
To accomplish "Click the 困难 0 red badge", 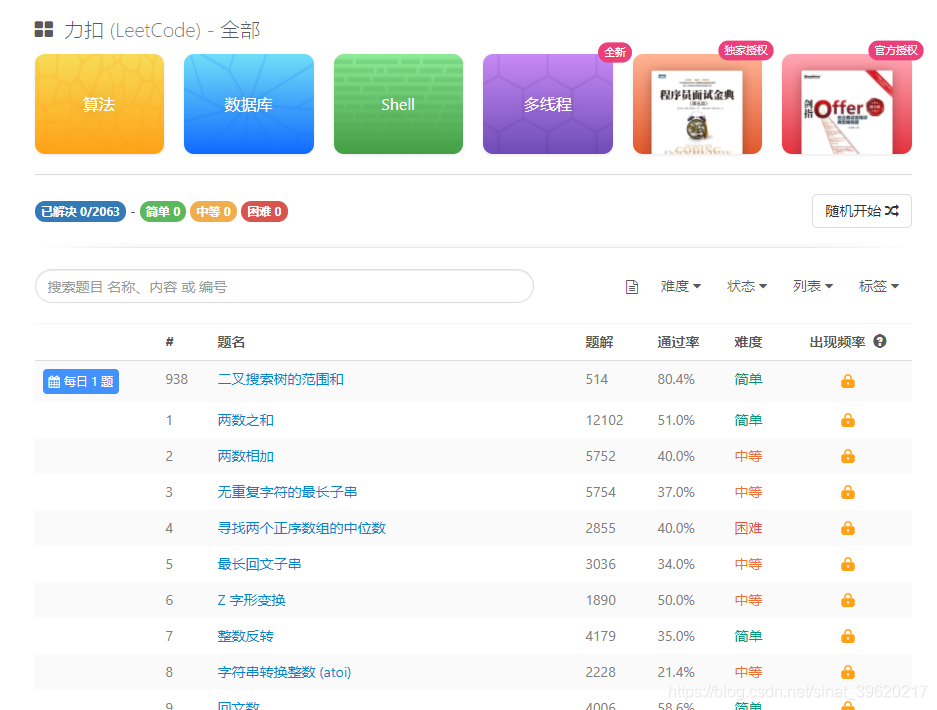I will click(x=264, y=212).
